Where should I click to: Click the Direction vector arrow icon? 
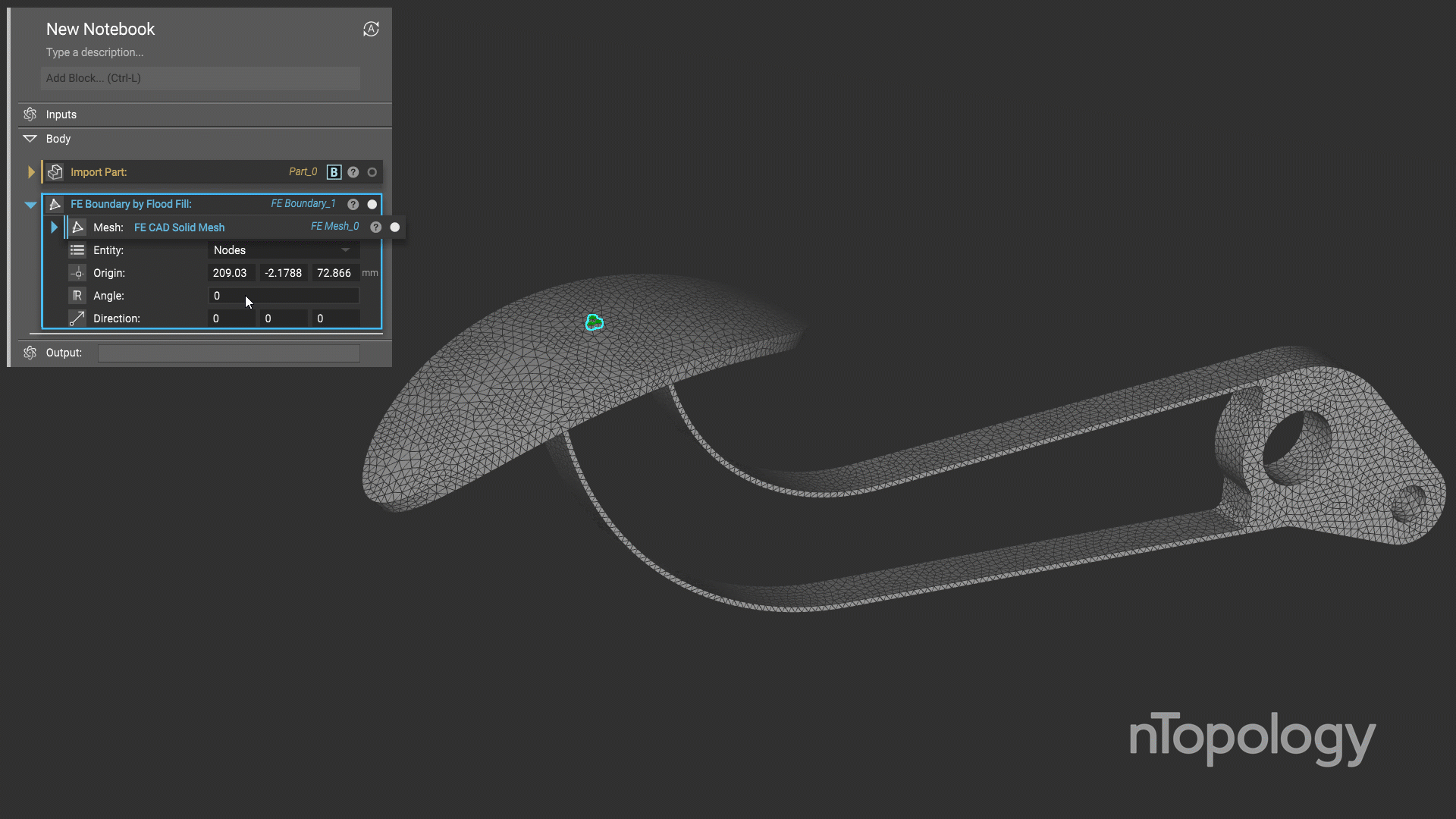(x=77, y=318)
